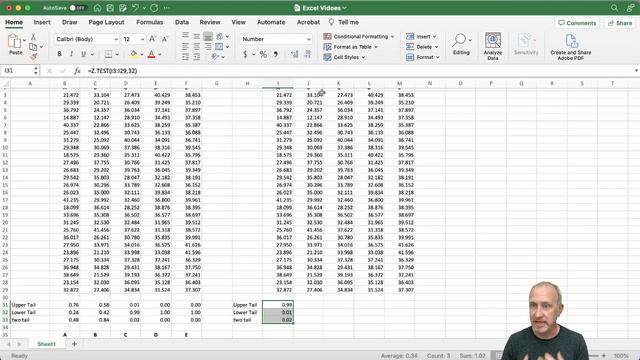
Task: Apply currency dollar format
Action: (245, 54)
